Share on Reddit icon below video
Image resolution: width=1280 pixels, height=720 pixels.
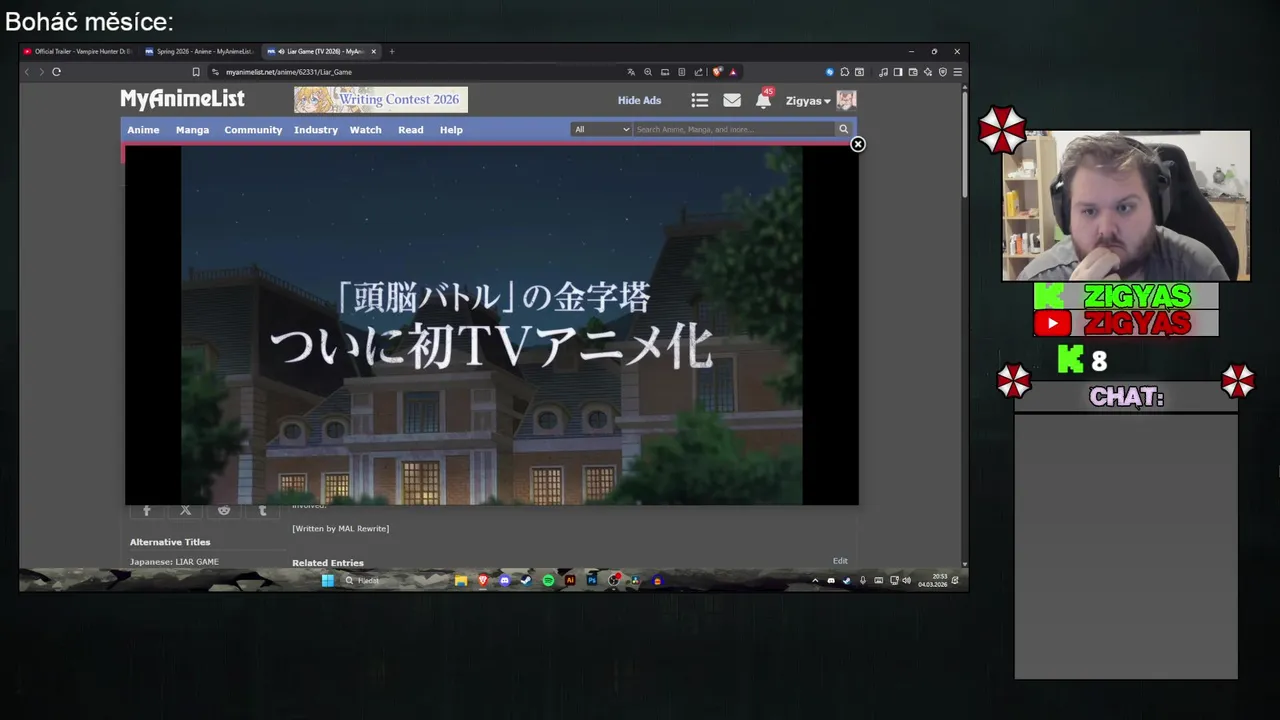(224, 510)
